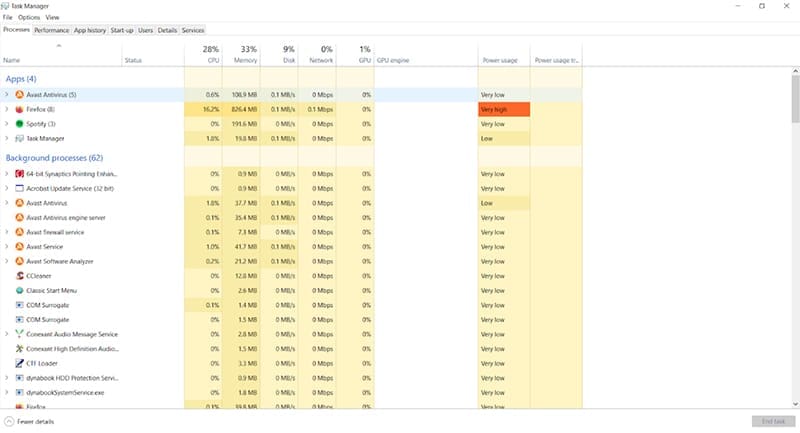Click the Firefox (8) app icon
The image size is (800, 433).
click(x=19, y=109)
